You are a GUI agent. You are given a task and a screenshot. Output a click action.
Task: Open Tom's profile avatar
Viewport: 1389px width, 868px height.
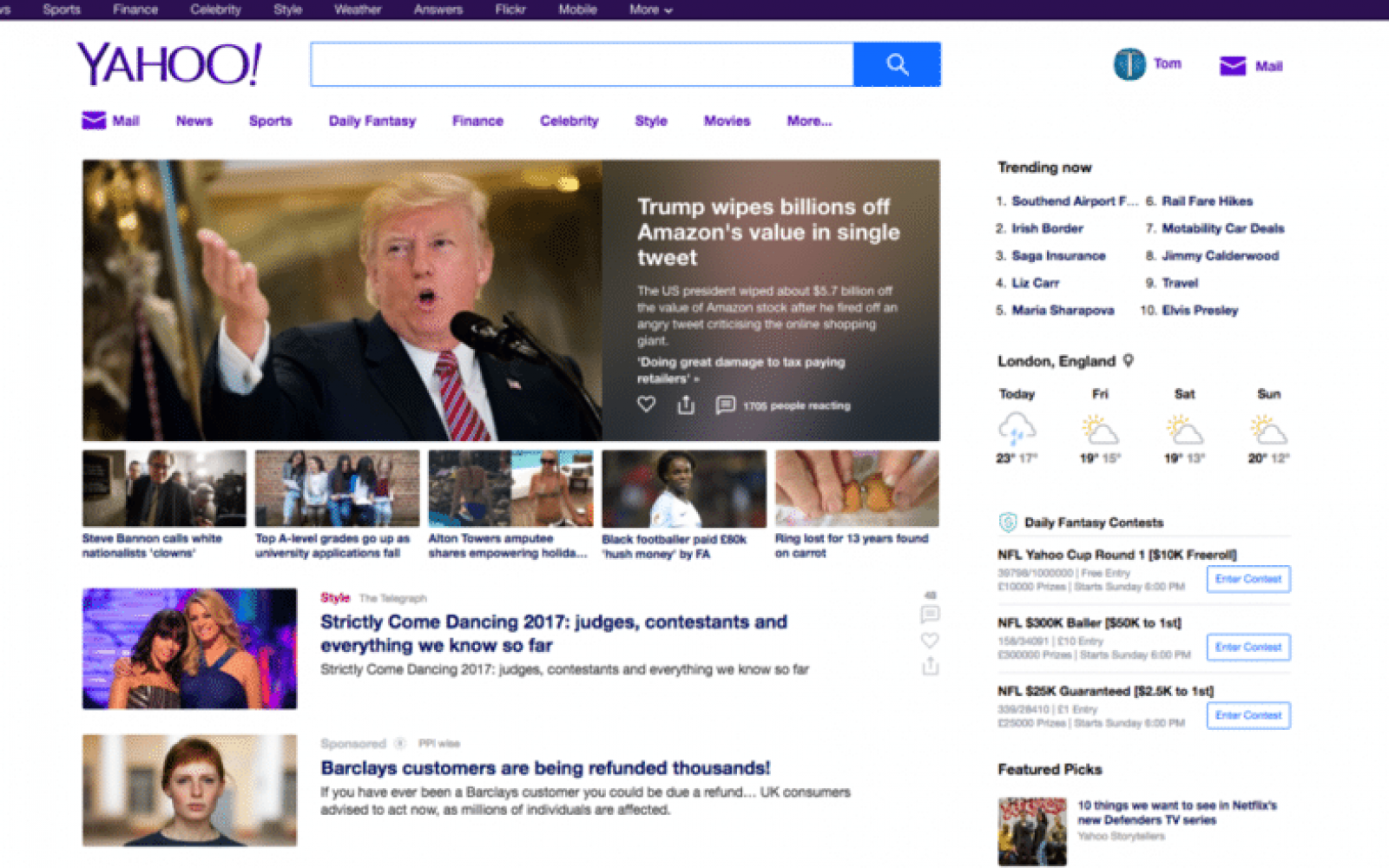click(x=1129, y=64)
